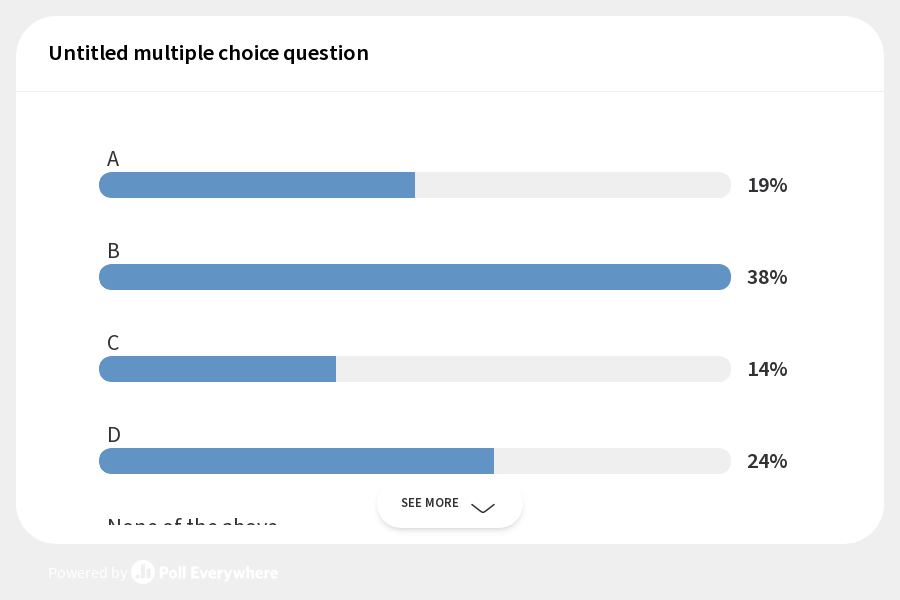Select answer option D

[113, 434]
